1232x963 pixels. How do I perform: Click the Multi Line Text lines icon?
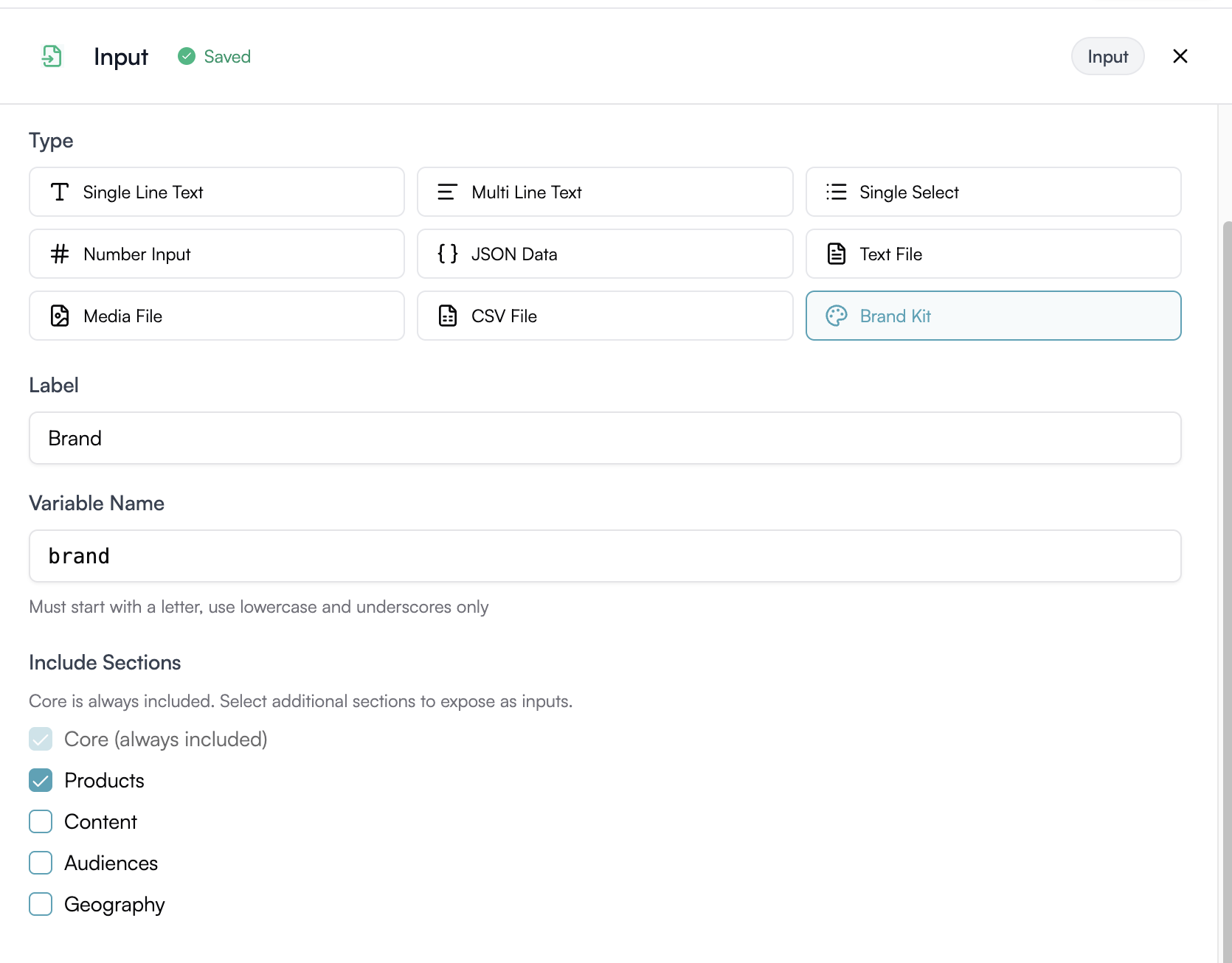pyautogui.click(x=448, y=192)
